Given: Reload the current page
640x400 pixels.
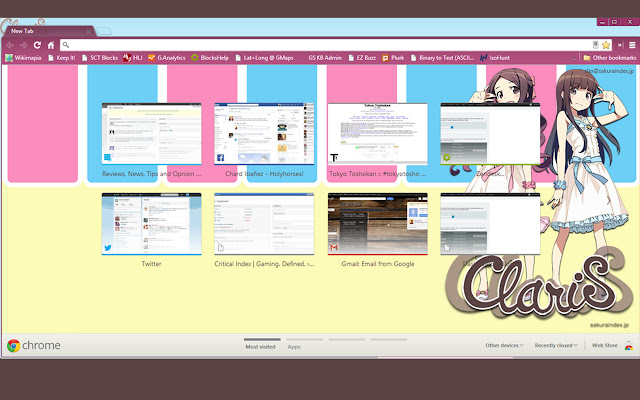Looking at the screenshot, I should click(x=37, y=45).
